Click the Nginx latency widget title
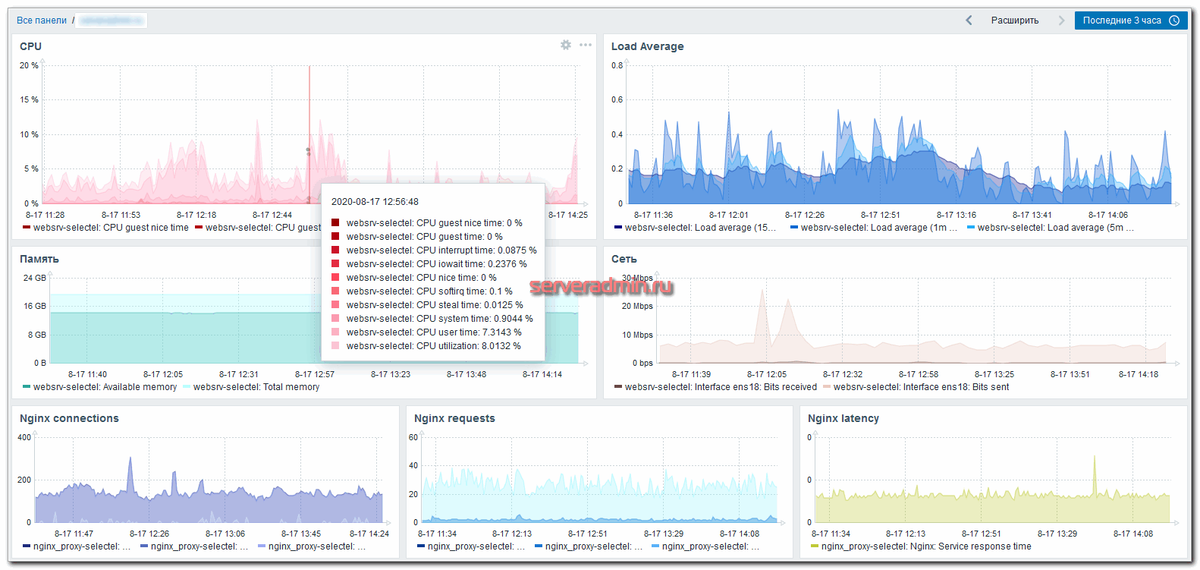The image size is (1200, 570). coord(843,418)
